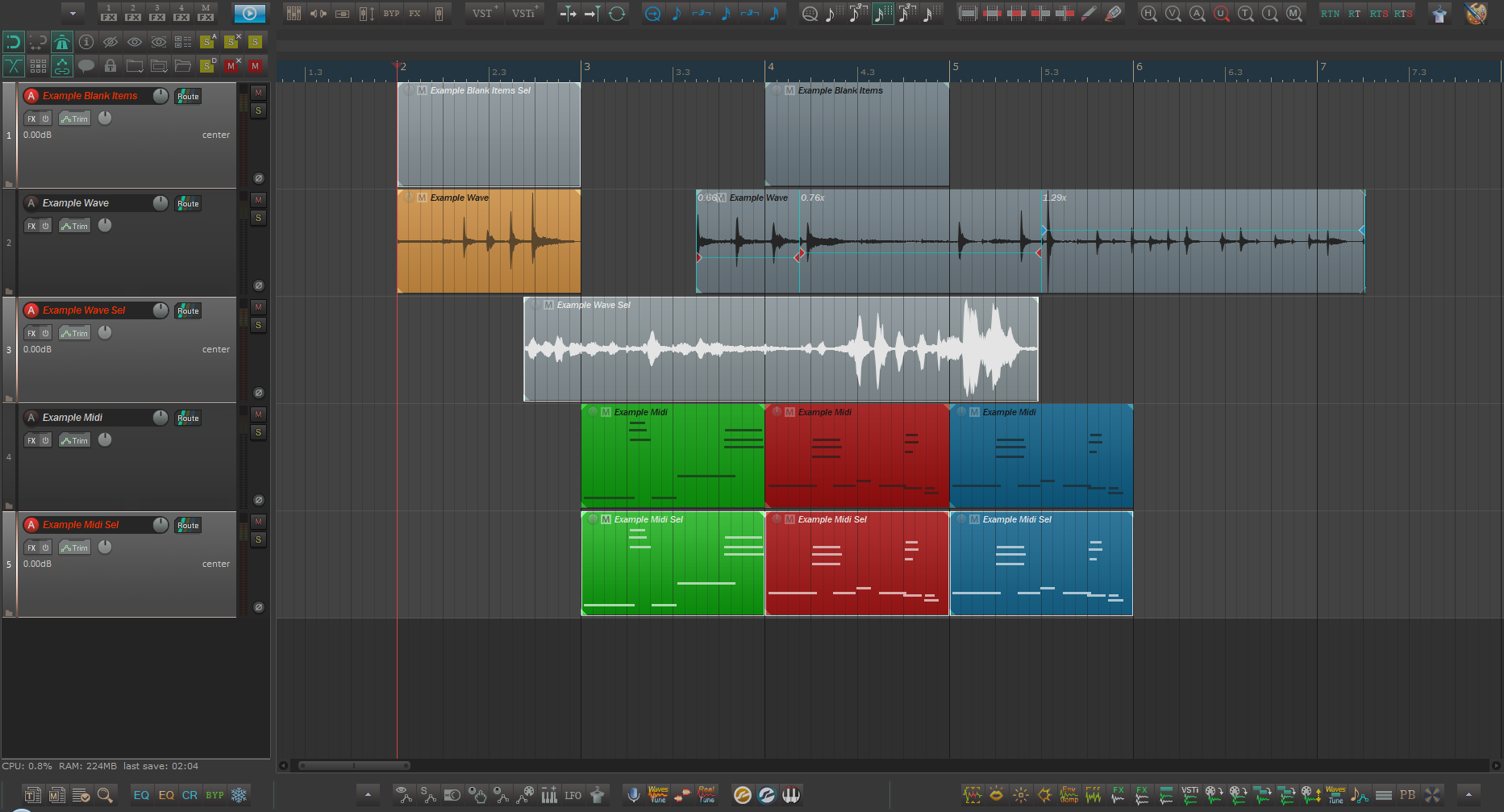Click the BYP item in top toolbar
Screen dimensions: 1504x812
tap(391, 14)
